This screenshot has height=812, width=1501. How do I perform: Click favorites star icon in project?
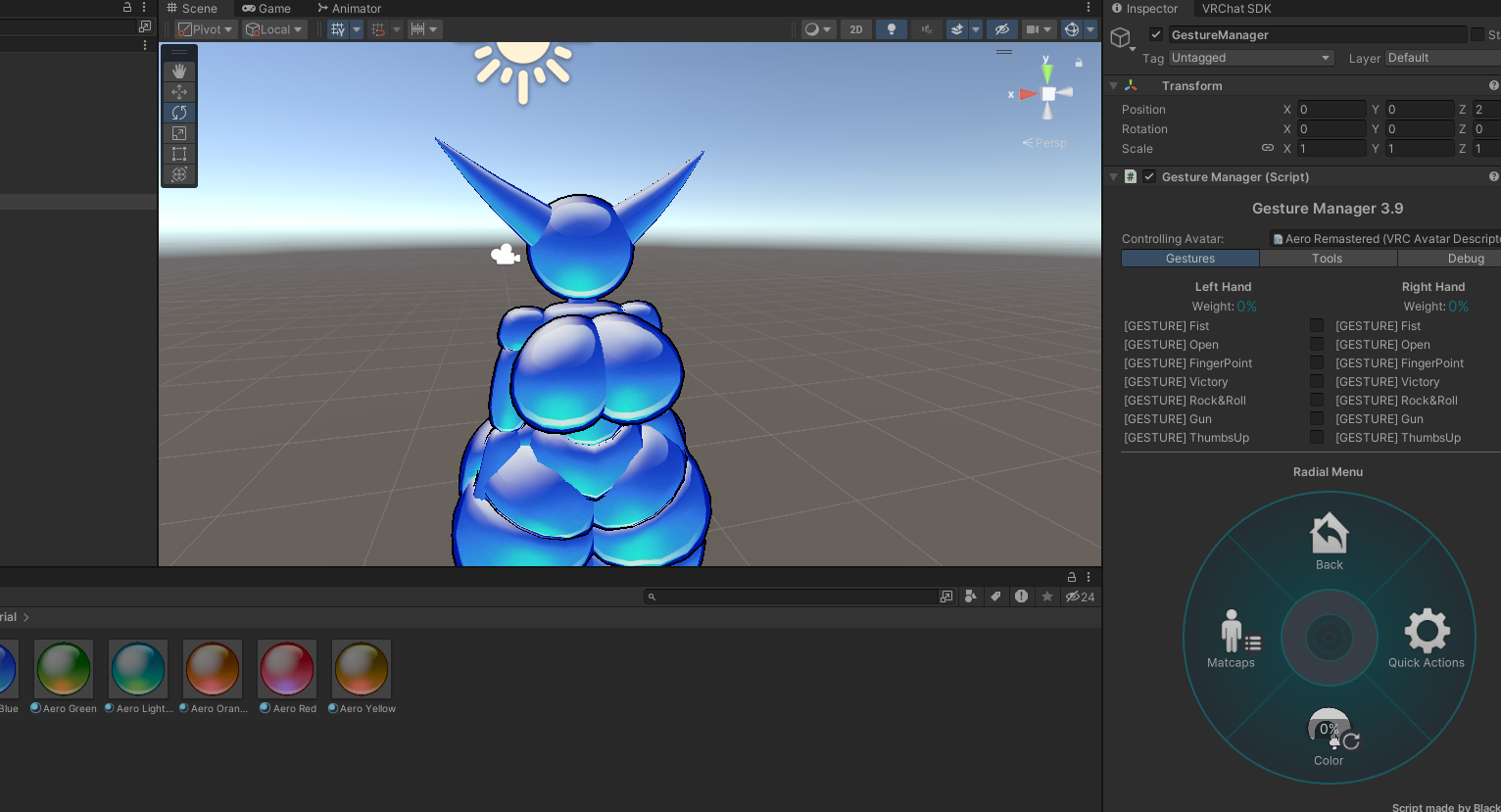click(x=1047, y=597)
